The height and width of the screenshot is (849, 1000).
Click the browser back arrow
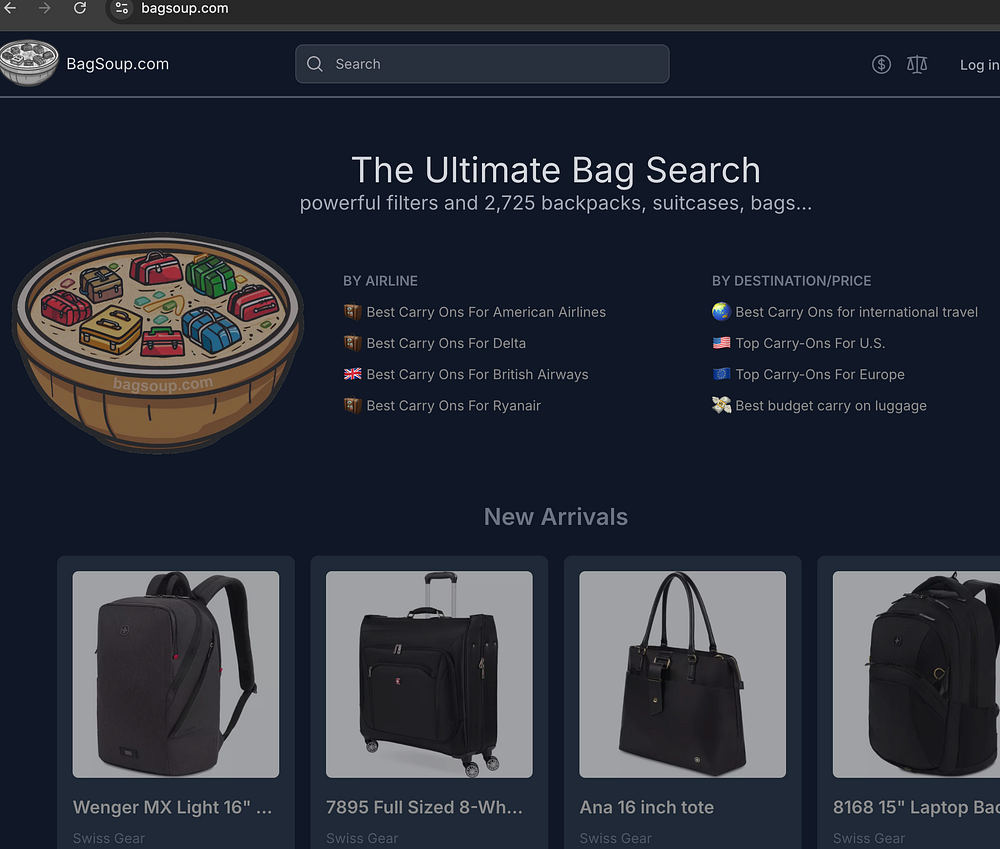pos(10,8)
